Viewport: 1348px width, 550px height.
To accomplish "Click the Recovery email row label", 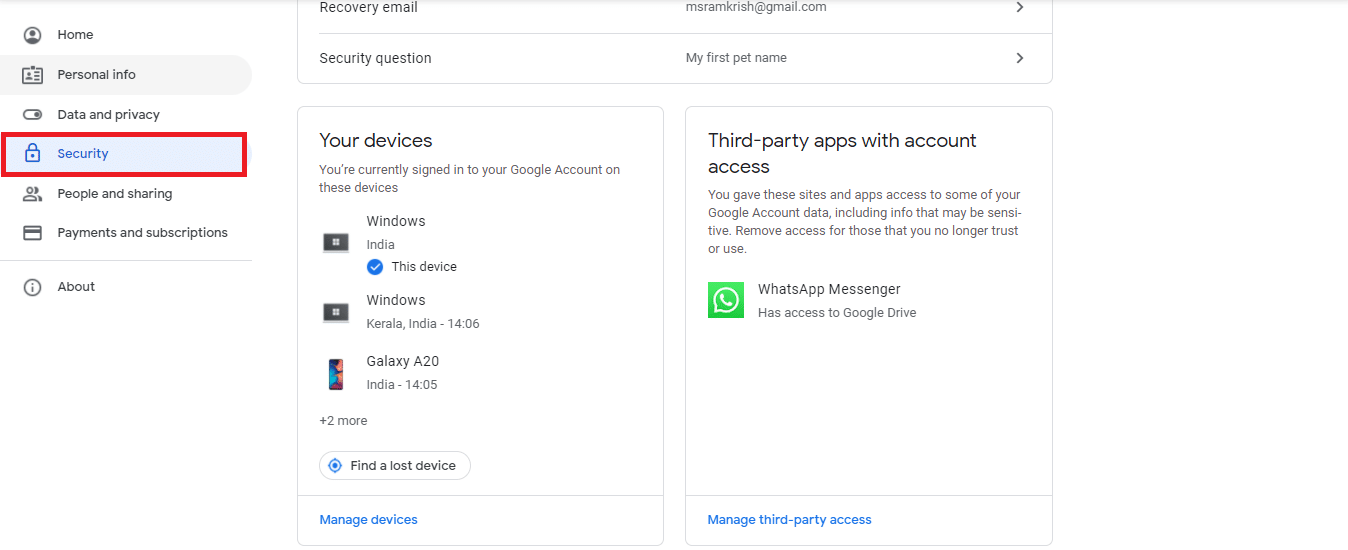I will tap(369, 8).
